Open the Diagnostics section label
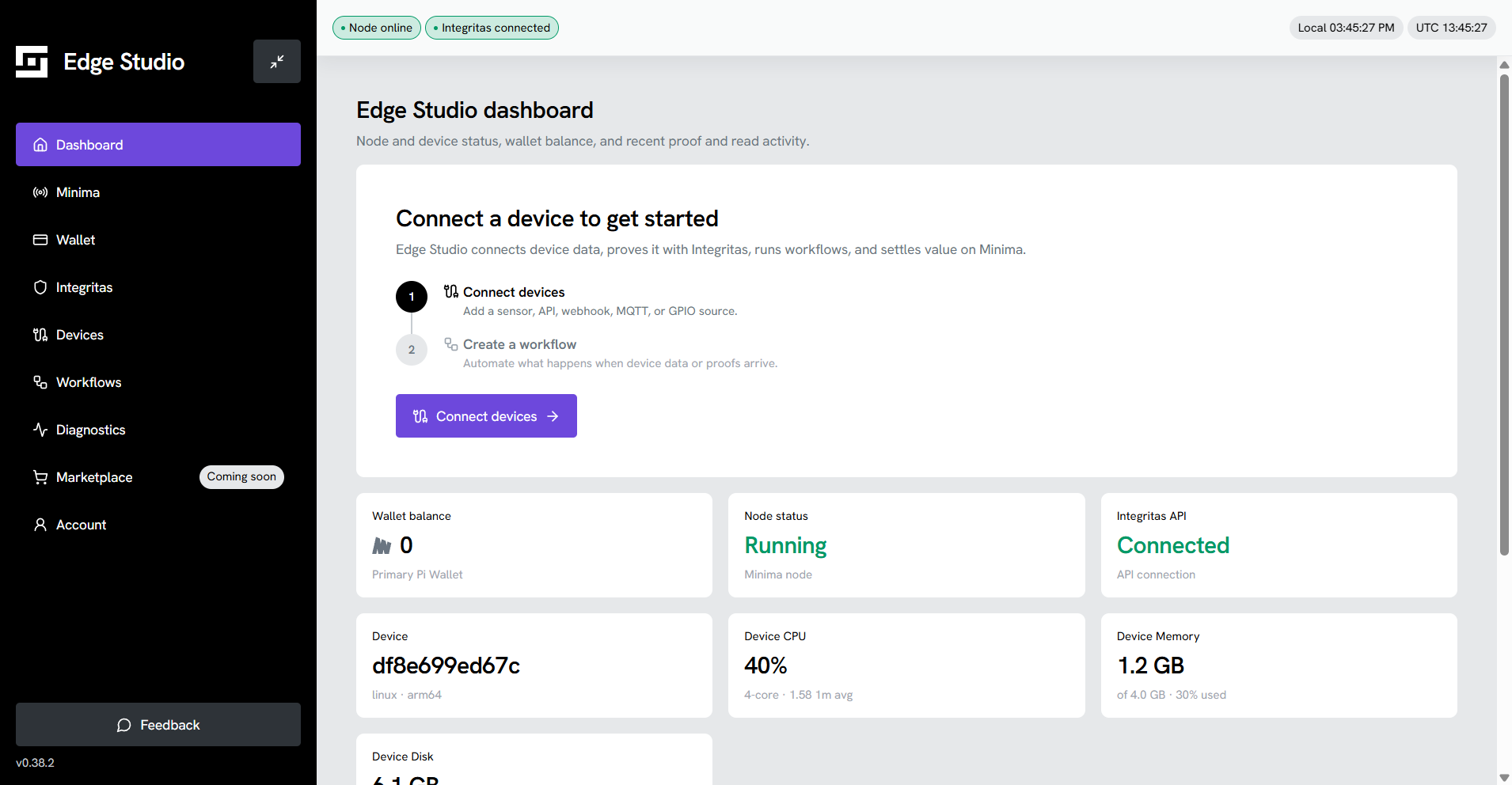The width and height of the screenshot is (1512, 785). click(90, 430)
